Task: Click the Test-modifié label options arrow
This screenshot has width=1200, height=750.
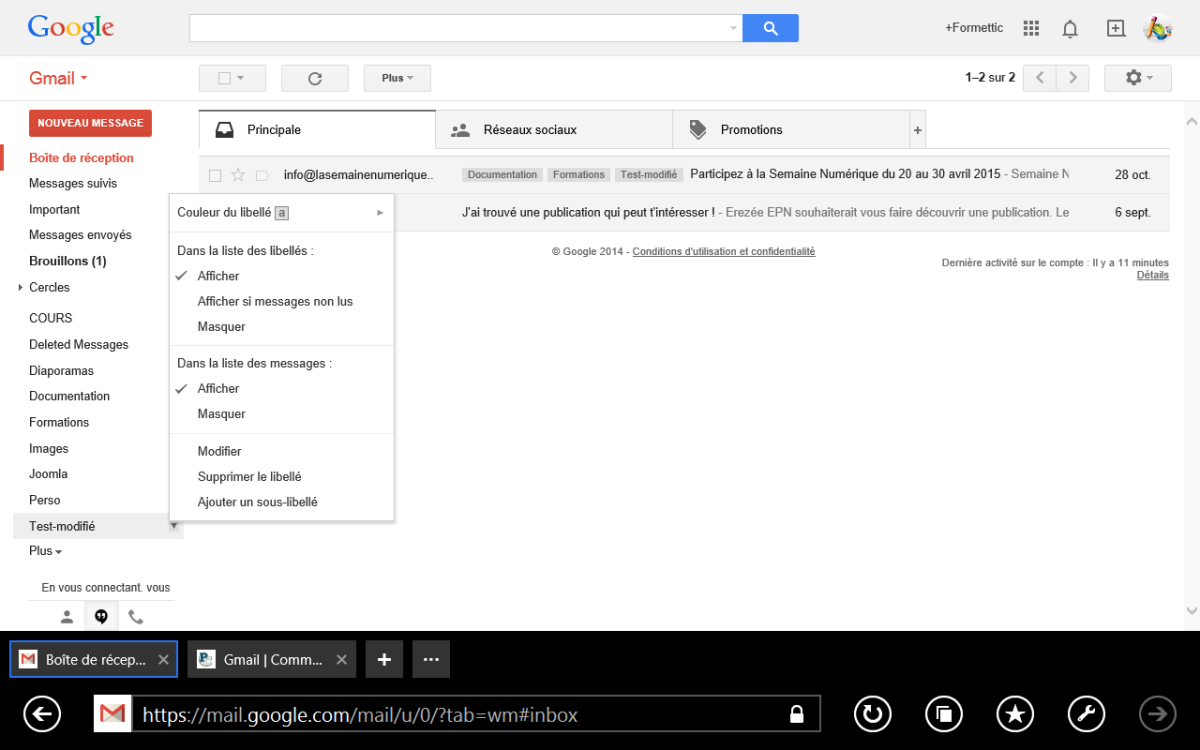Action: pos(174,526)
